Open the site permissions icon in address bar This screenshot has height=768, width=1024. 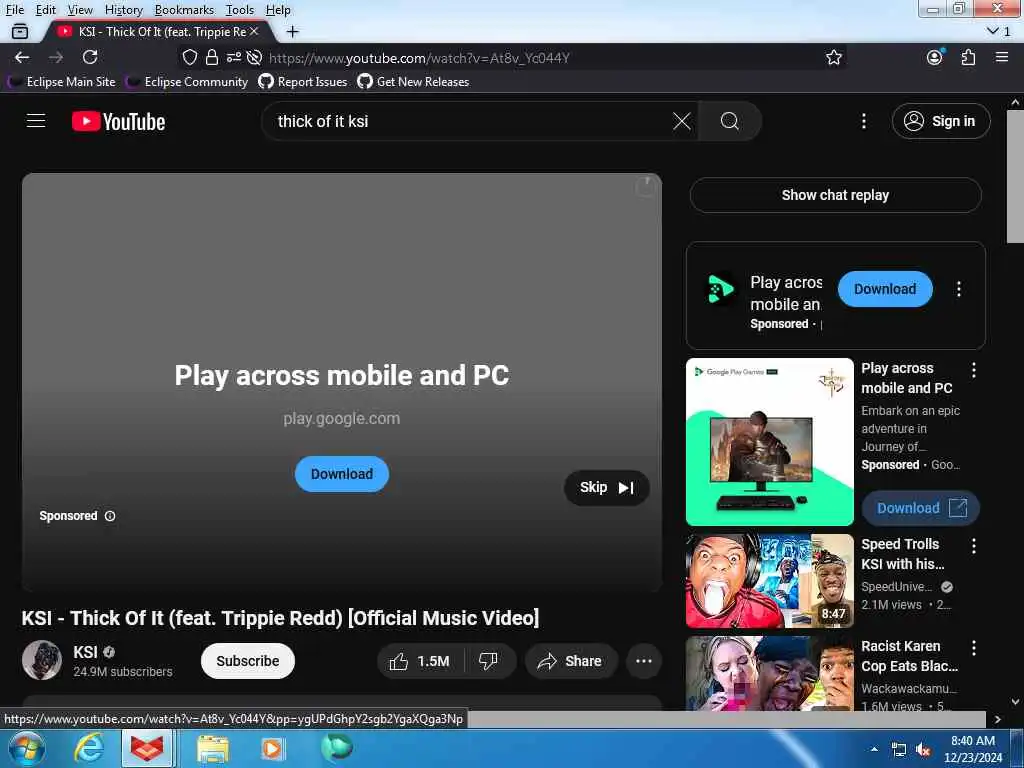(234, 57)
